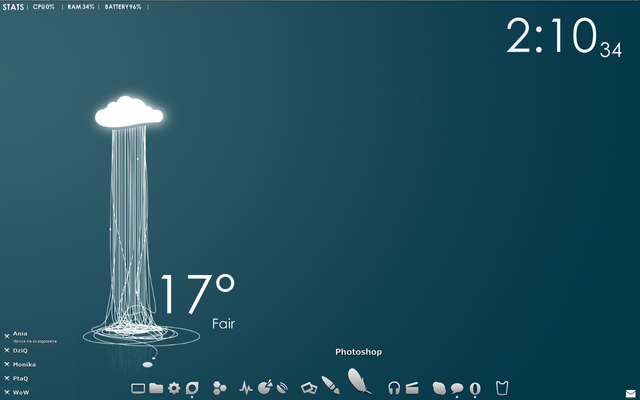Click the Fair weather condition text
The height and width of the screenshot is (400, 640).
[224, 324]
